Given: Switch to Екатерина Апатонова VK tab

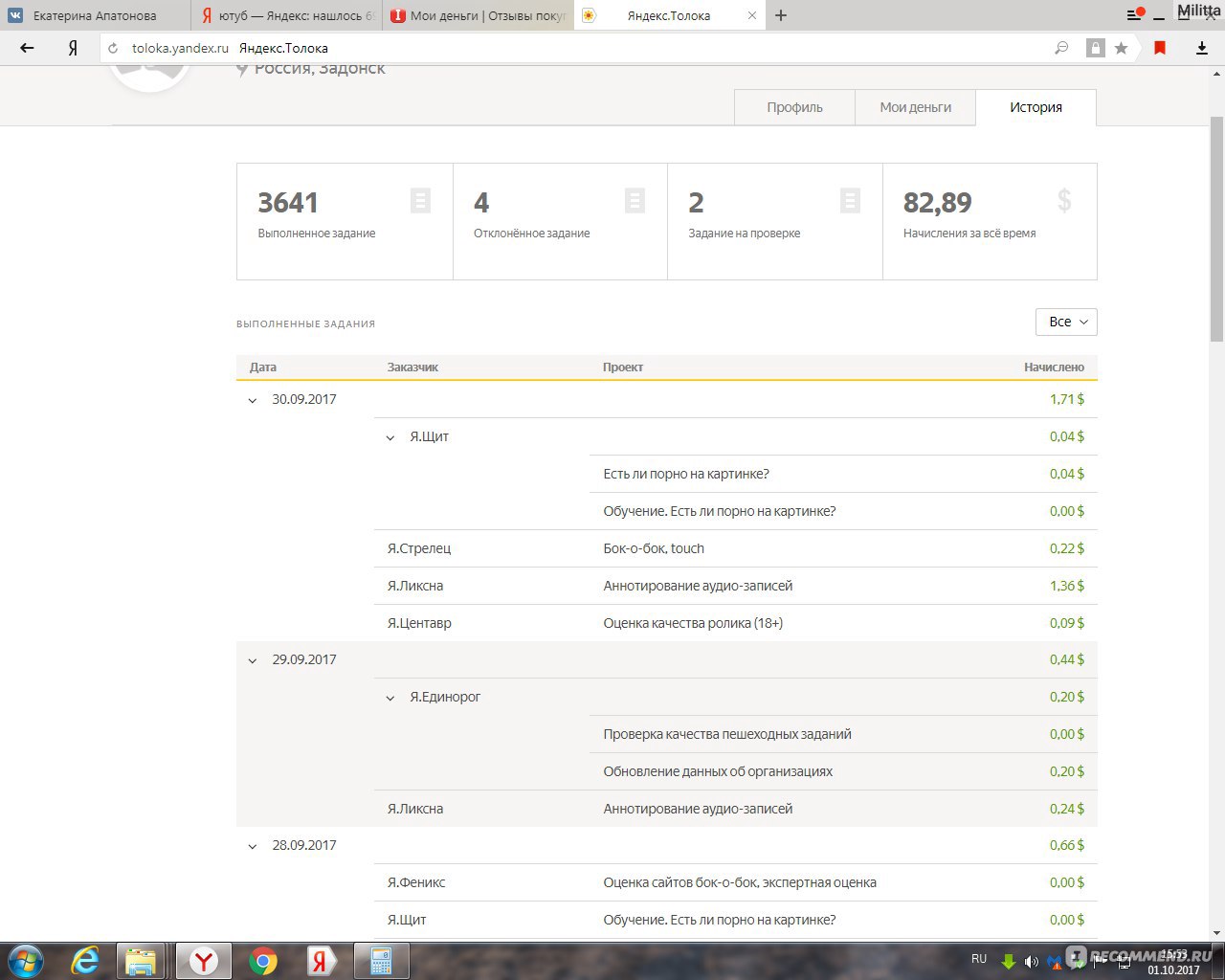Looking at the screenshot, I should 96,15.
